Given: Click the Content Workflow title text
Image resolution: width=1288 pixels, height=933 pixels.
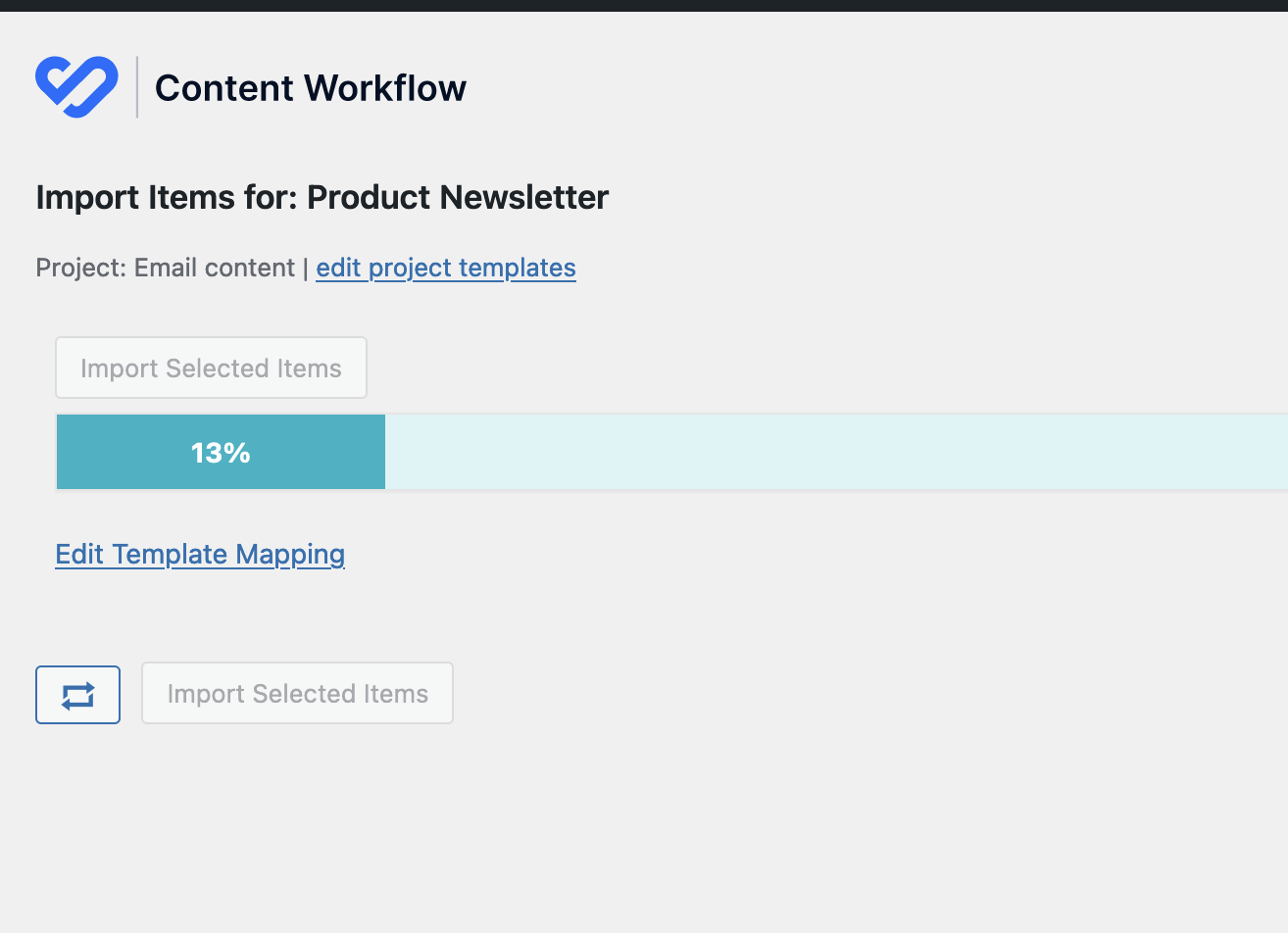Looking at the screenshot, I should (310, 87).
